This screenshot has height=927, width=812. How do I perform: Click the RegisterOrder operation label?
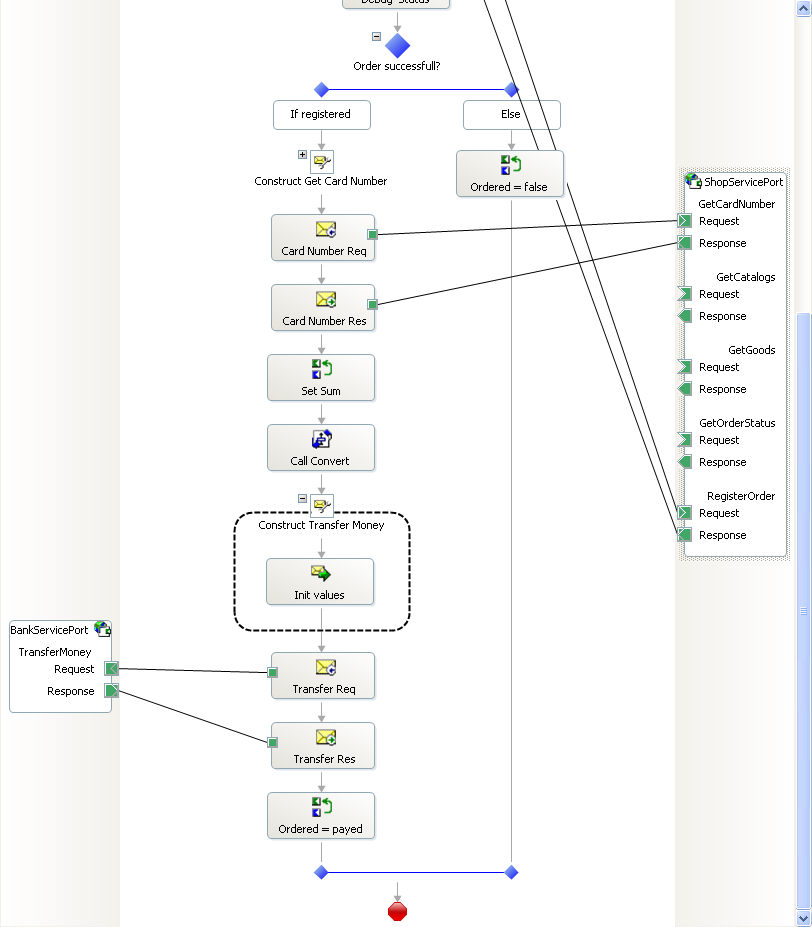(741, 496)
